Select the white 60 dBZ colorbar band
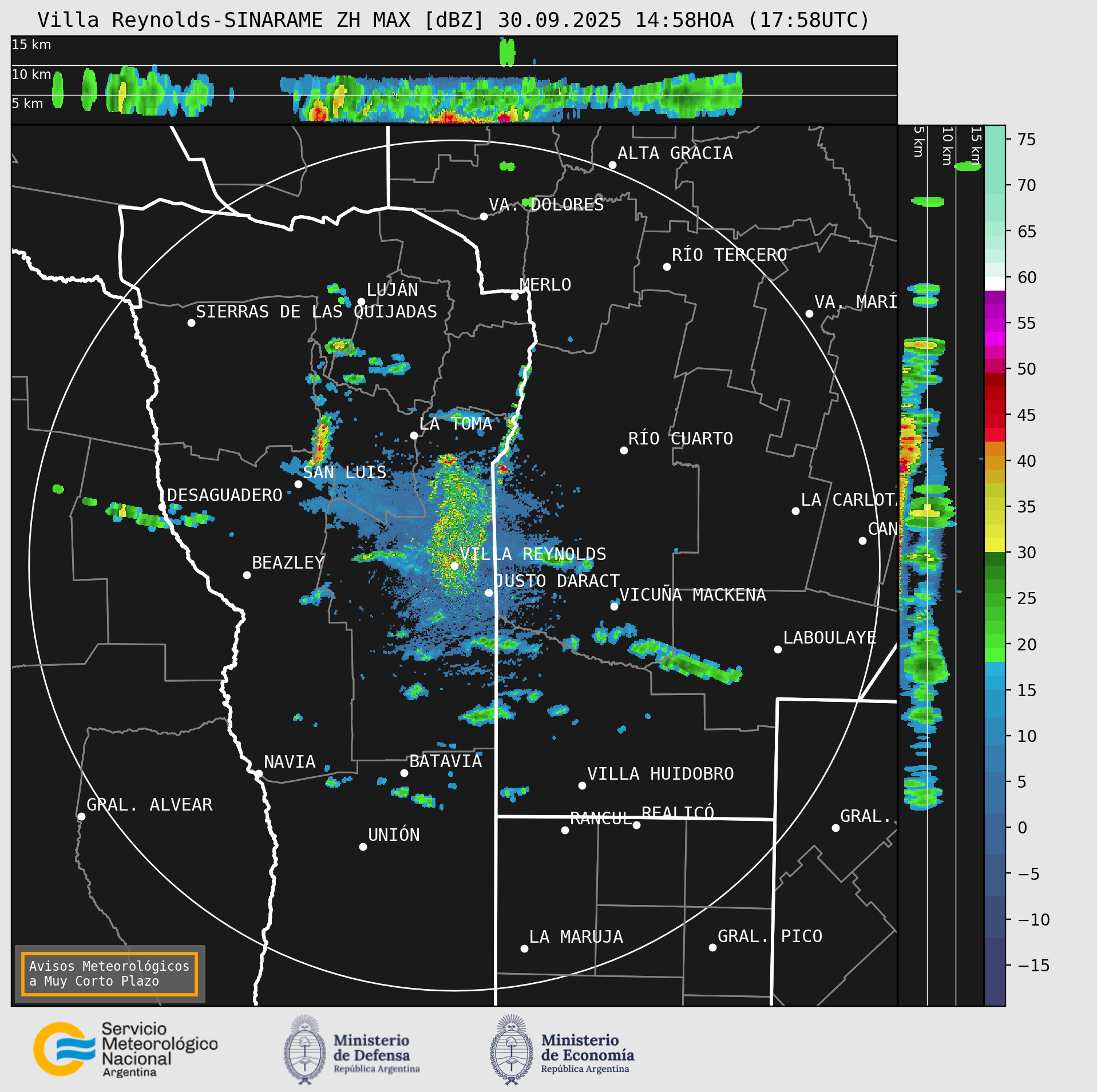This screenshot has height=1092, width=1097. 995,284
